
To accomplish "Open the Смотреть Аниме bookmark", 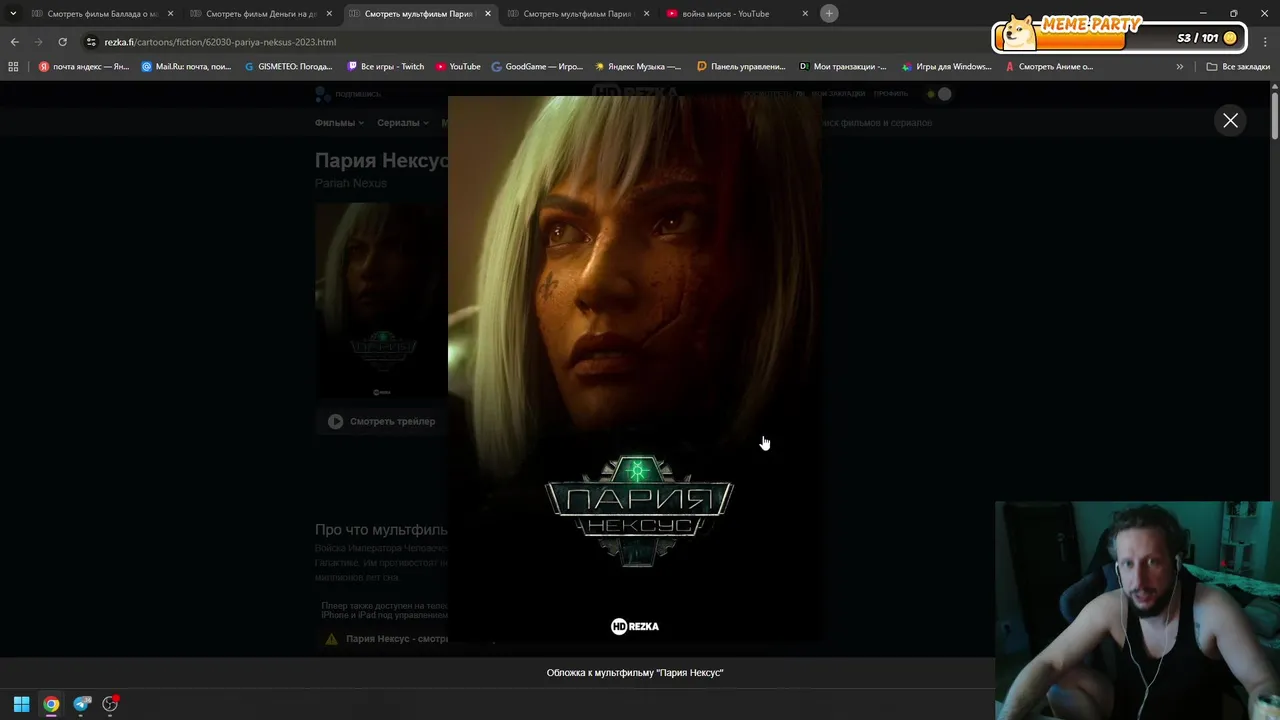I will click(x=1049, y=67).
